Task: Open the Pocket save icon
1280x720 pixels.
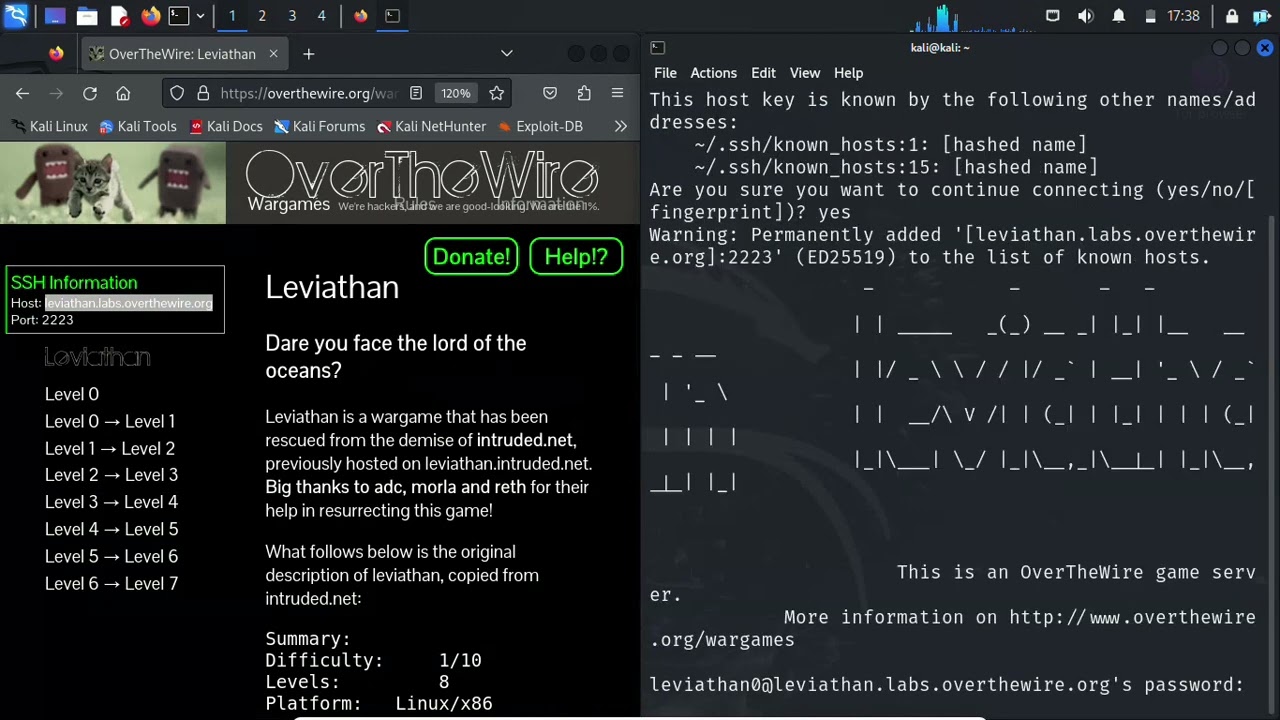Action: pos(550,93)
